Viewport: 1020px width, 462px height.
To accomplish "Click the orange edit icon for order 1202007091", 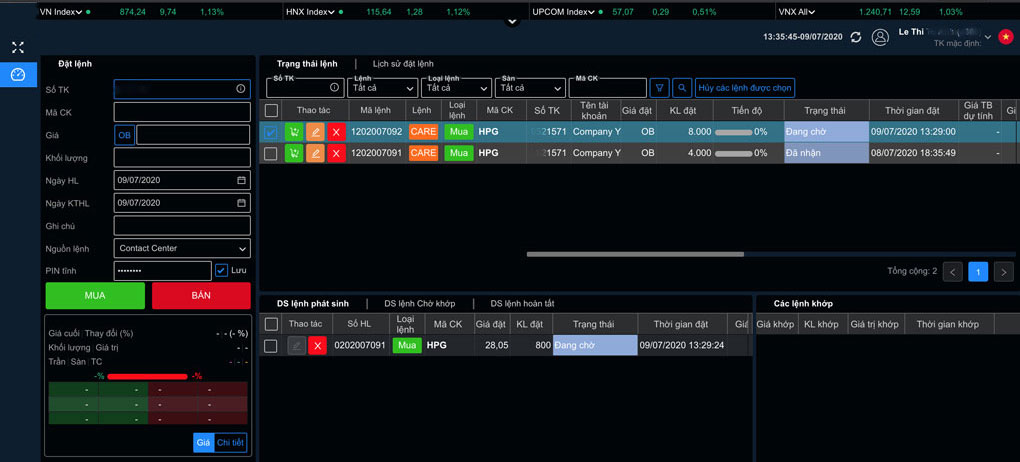I will click(315, 153).
